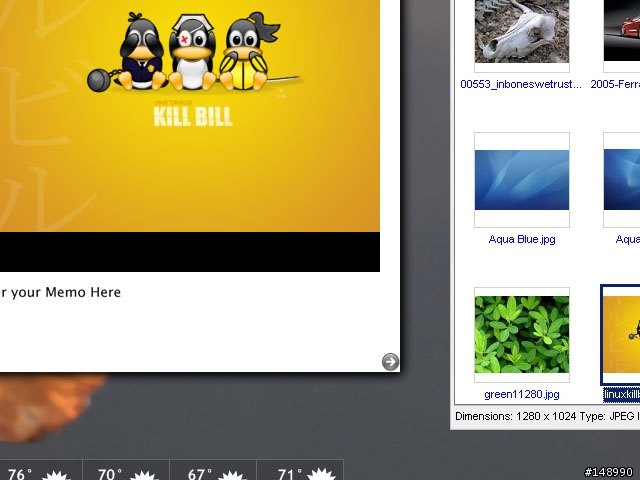Click the Dimensions 1280 x 1024 status text
The height and width of the screenshot is (480, 640).
(x=515, y=416)
